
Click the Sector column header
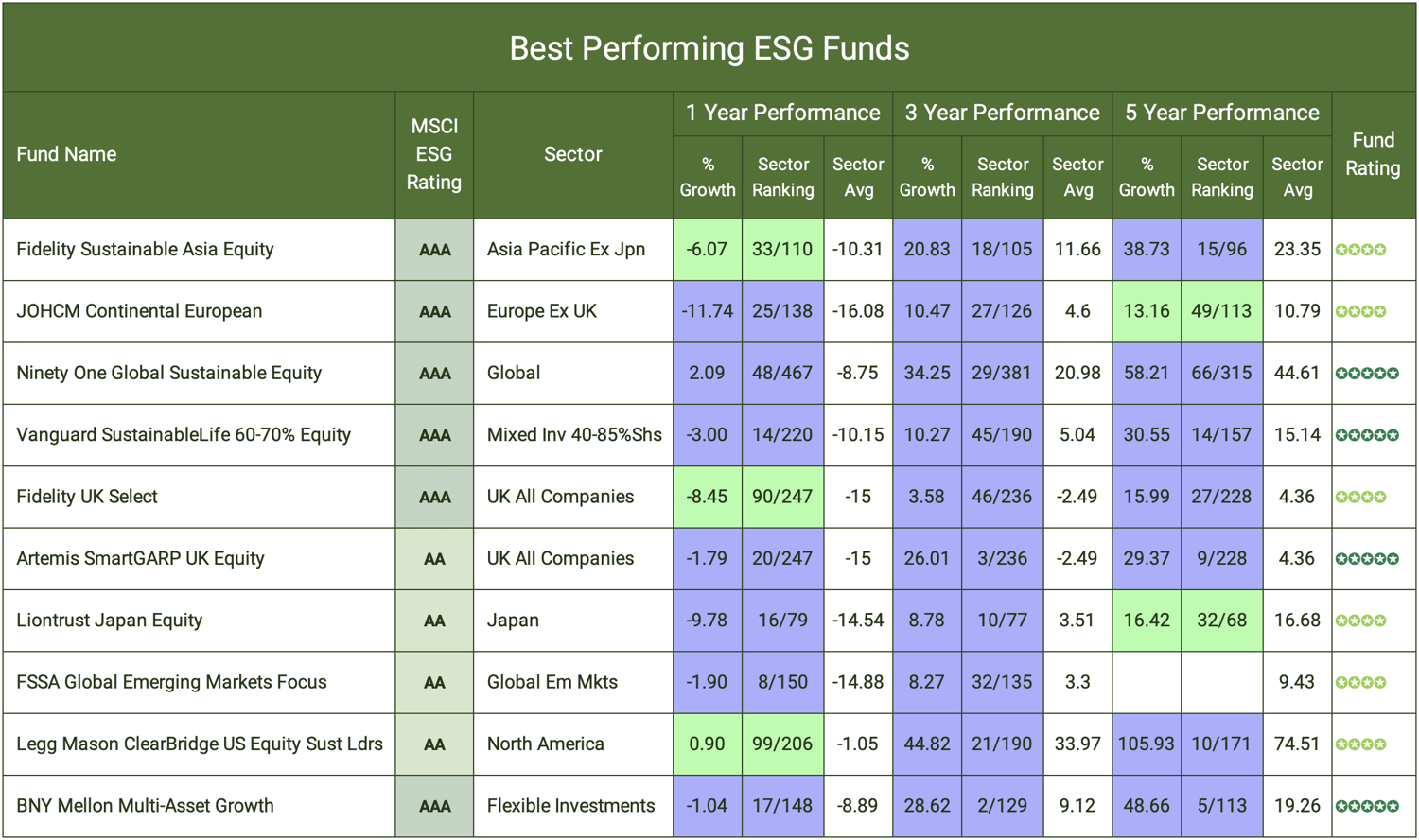[x=572, y=154]
